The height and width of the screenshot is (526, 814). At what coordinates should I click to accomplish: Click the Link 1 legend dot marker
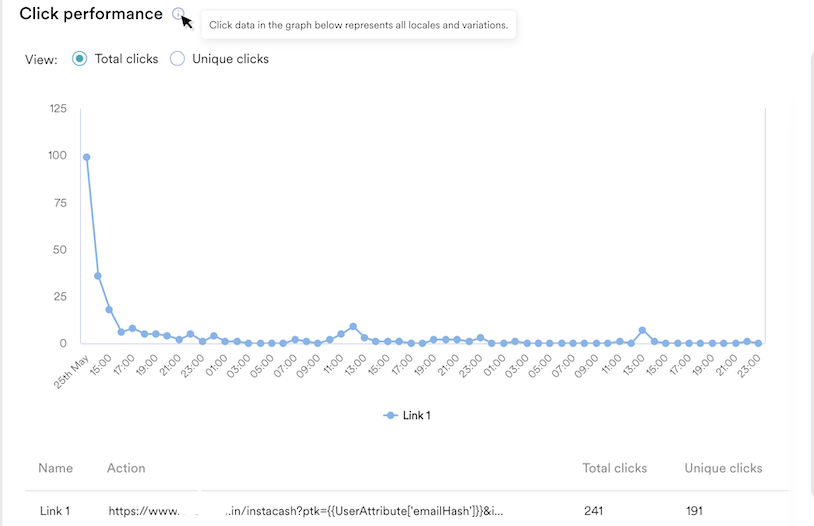click(x=390, y=415)
